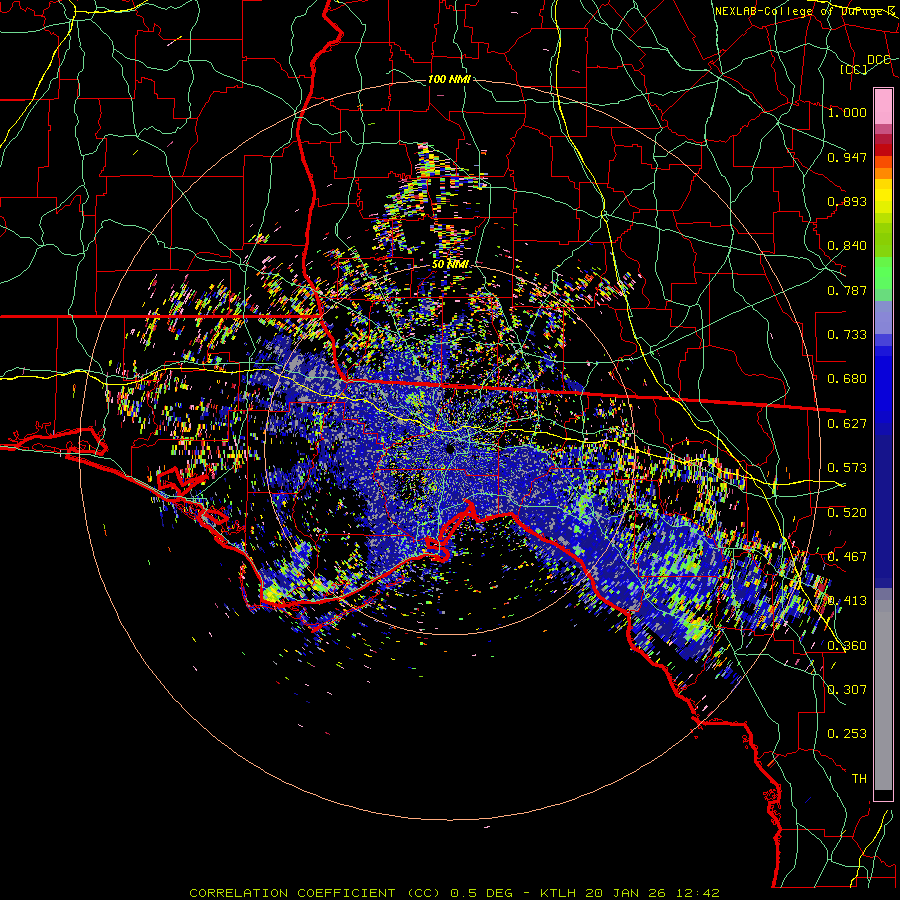The image size is (900, 900).
Task: Click the 0.413 value on the color scale
Action: [x=847, y=601]
